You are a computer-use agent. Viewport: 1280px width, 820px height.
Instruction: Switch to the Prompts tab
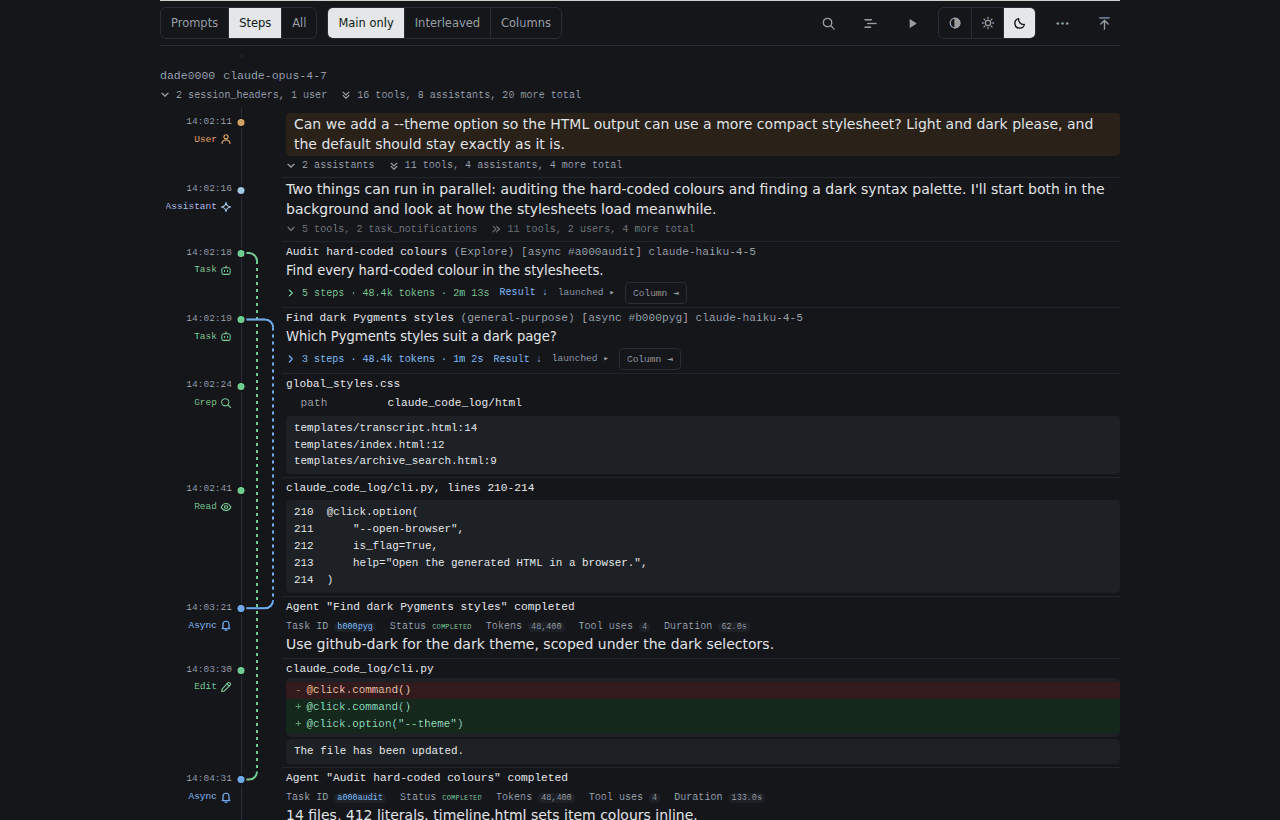click(x=194, y=23)
